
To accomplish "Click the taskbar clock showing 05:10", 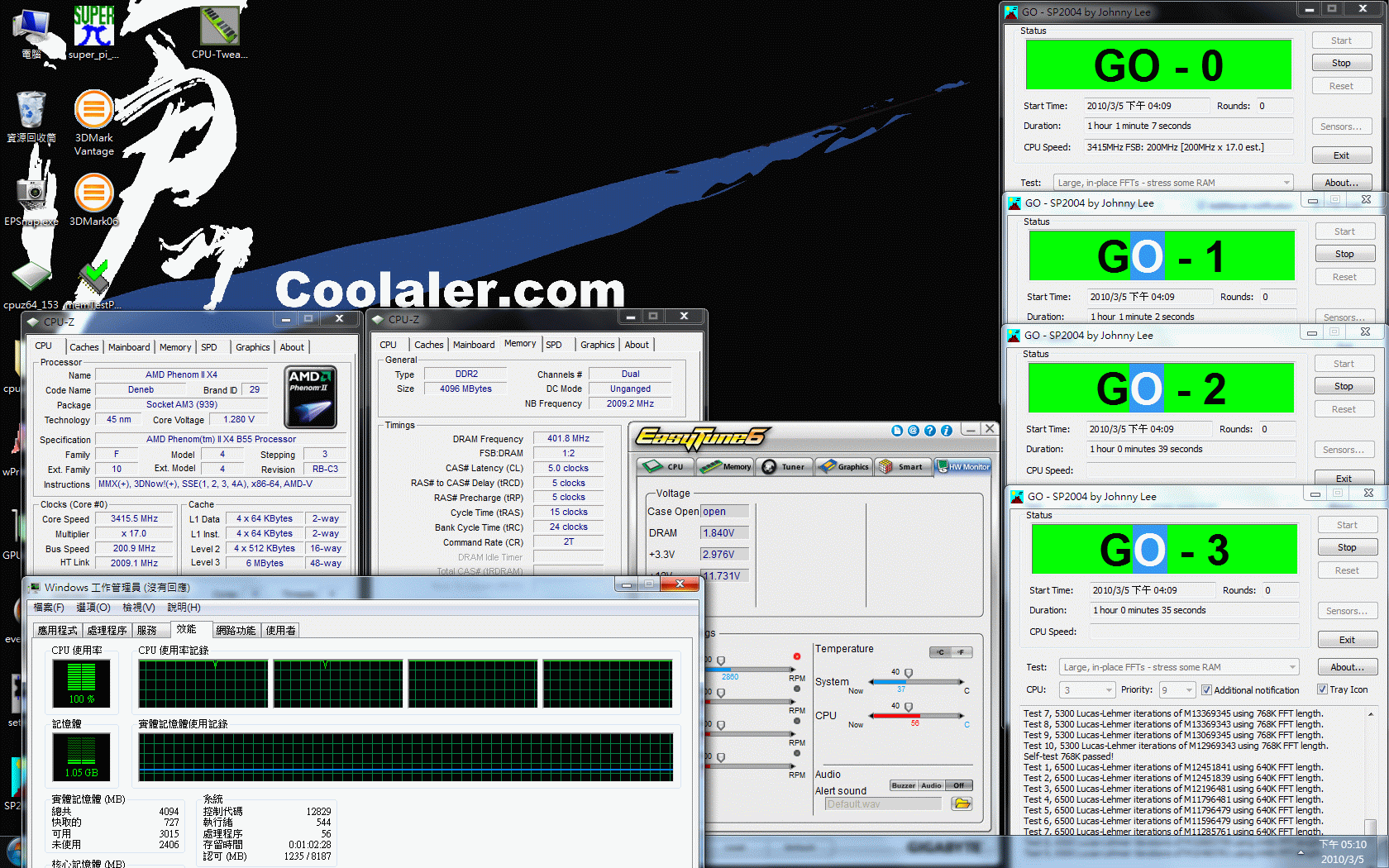I will (1343, 851).
